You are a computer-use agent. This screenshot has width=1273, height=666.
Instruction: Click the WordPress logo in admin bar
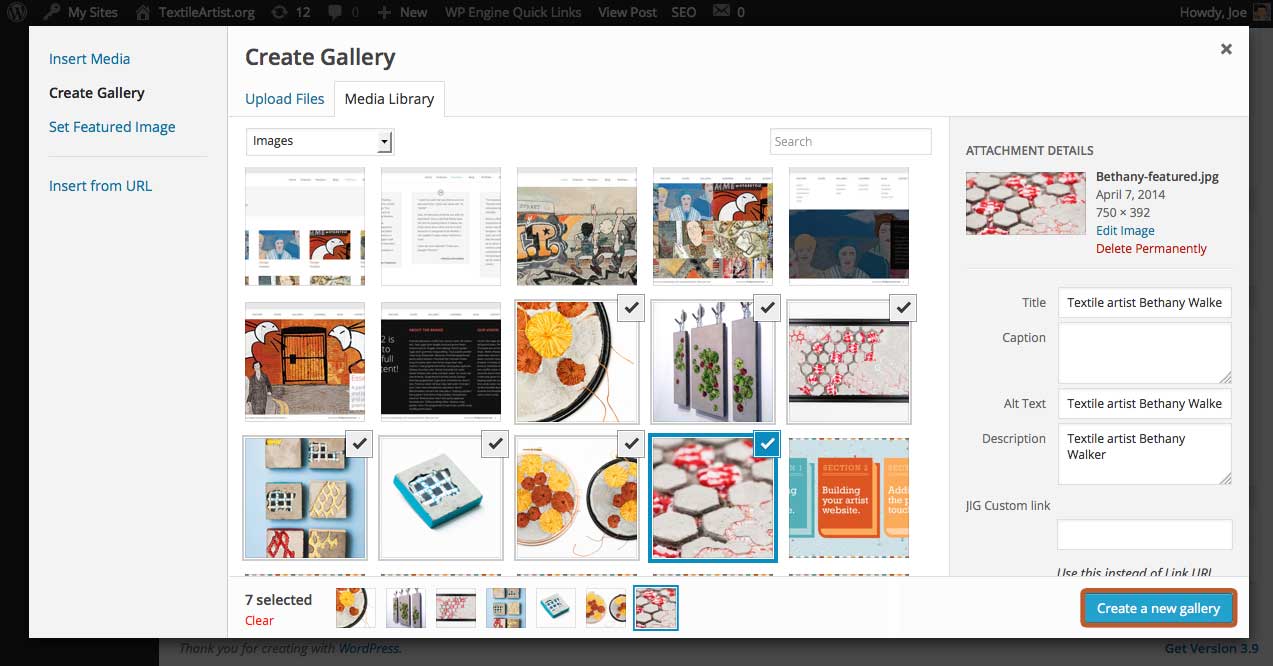[x=14, y=13]
